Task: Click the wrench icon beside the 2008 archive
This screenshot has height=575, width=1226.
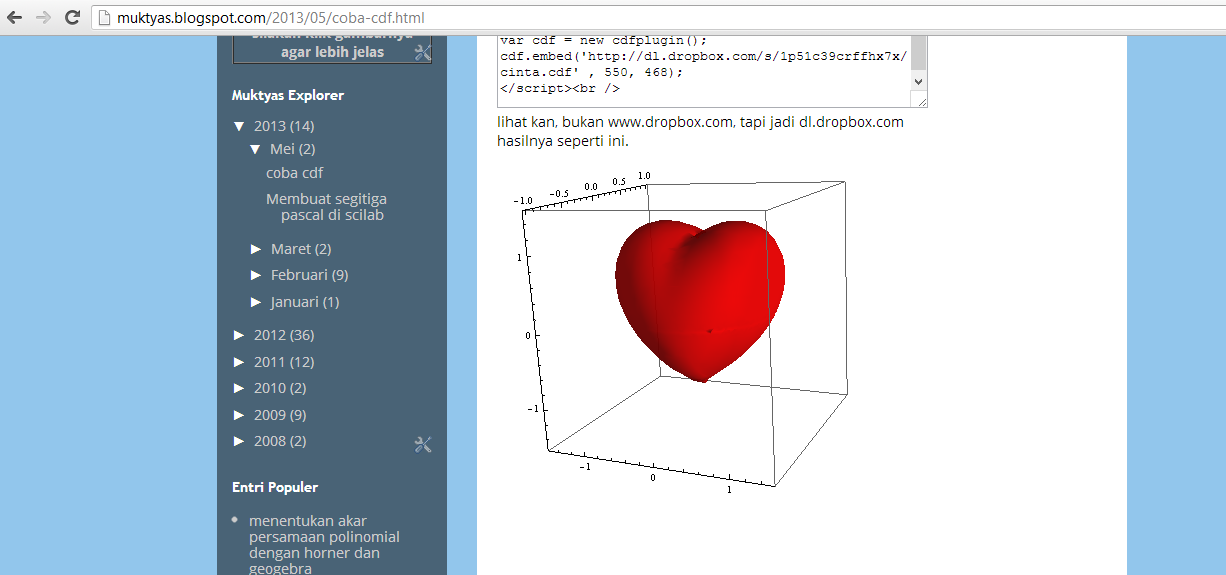Action: tap(422, 444)
